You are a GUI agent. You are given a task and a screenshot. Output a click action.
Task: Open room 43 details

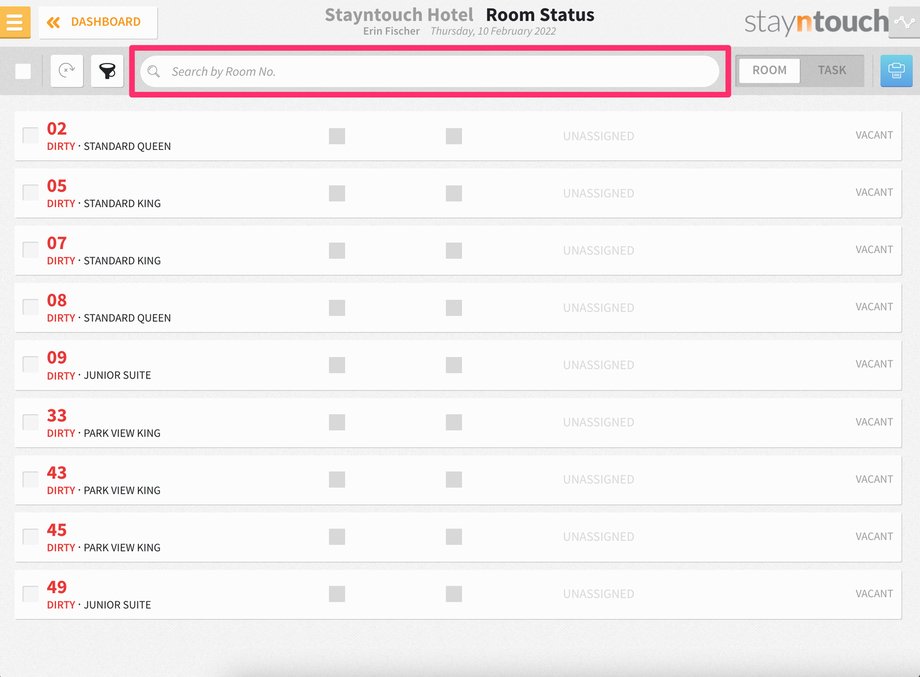click(458, 479)
